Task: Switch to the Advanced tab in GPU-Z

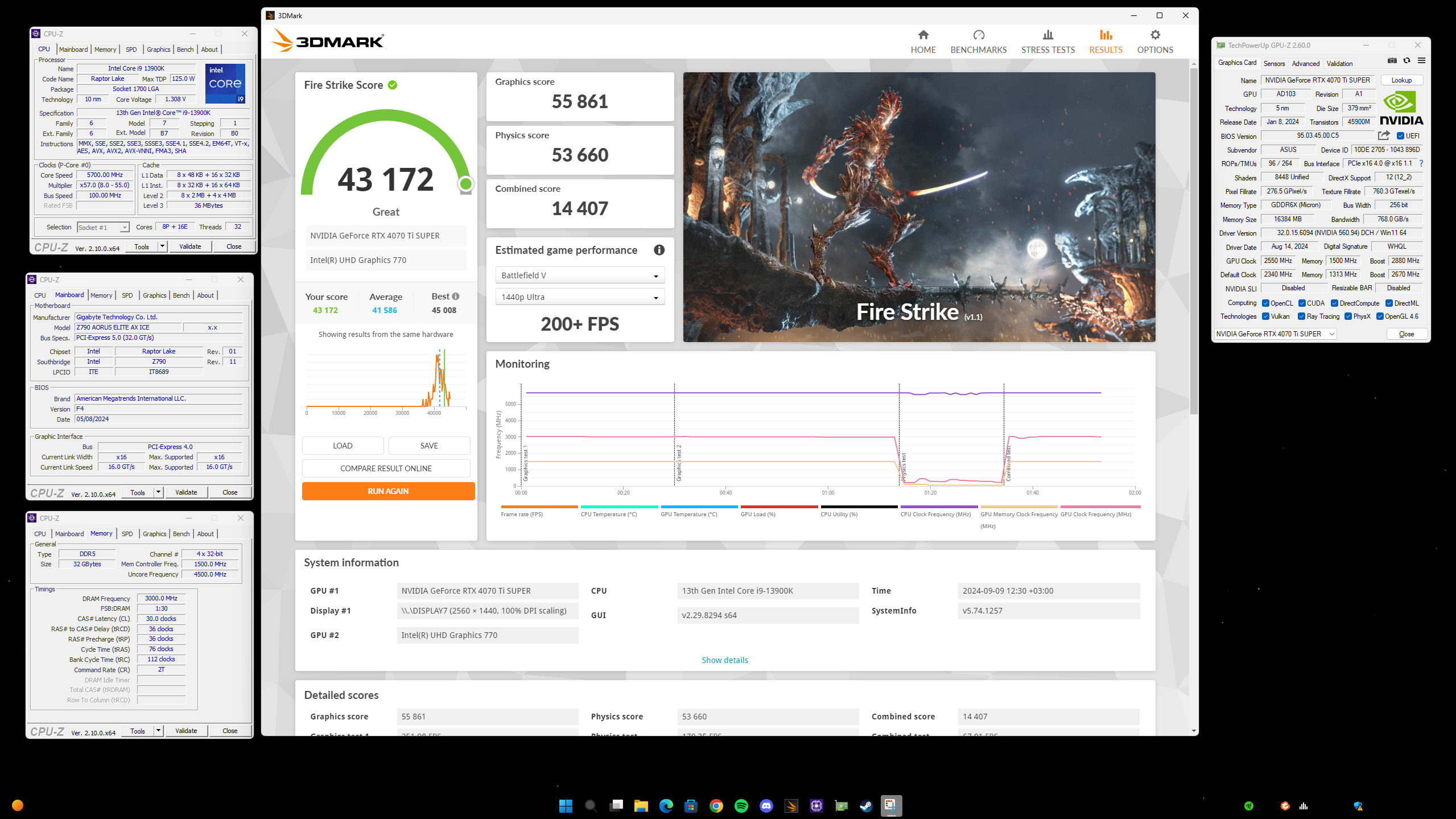Action: click(x=1305, y=63)
